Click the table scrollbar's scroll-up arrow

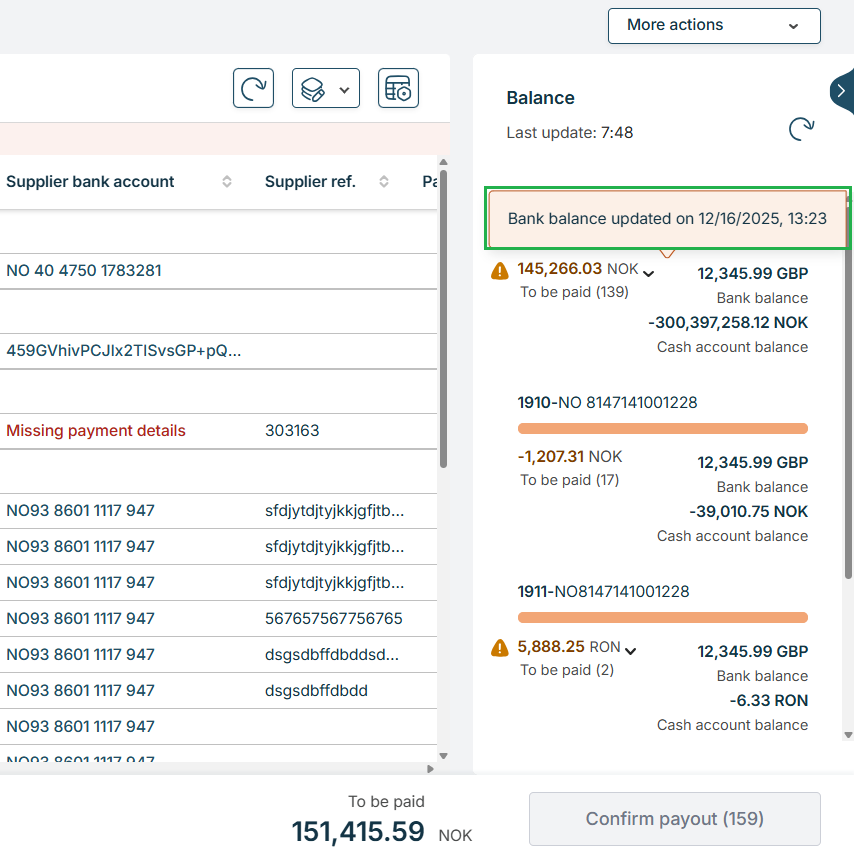point(444,162)
